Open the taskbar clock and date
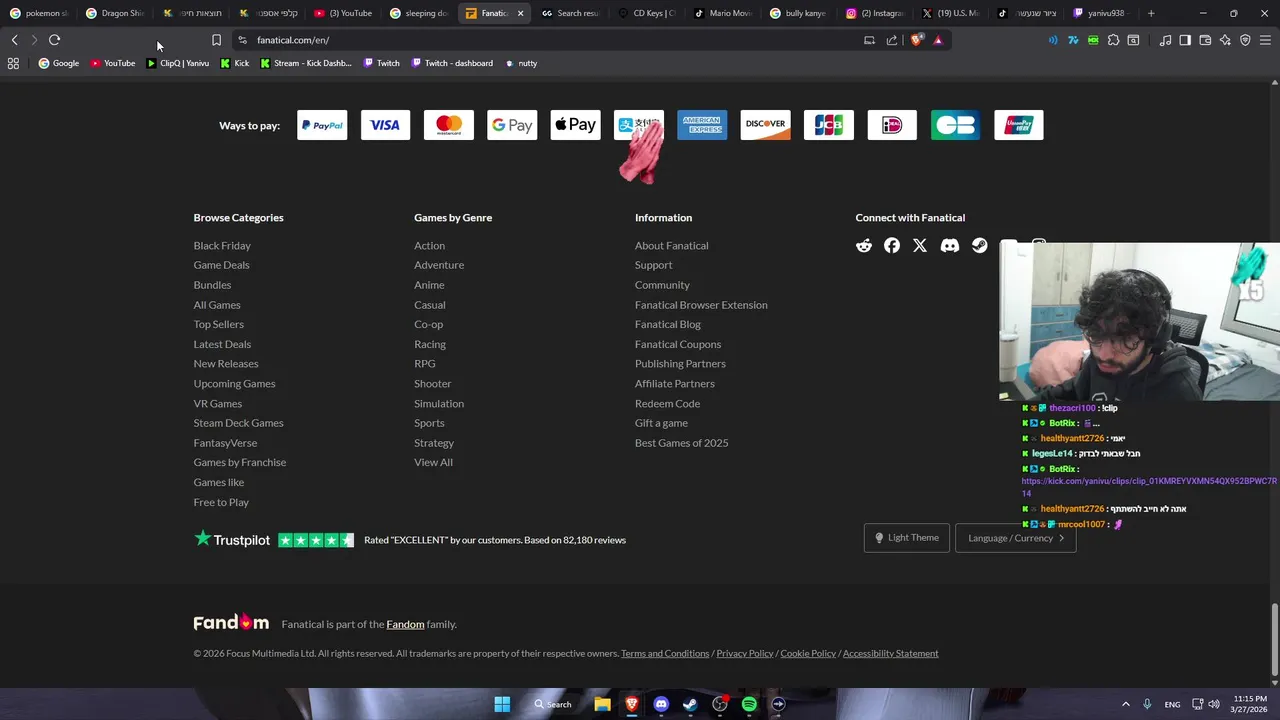Viewport: 1280px width, 720px height. pyautogui.click(x=1250, y=704)
